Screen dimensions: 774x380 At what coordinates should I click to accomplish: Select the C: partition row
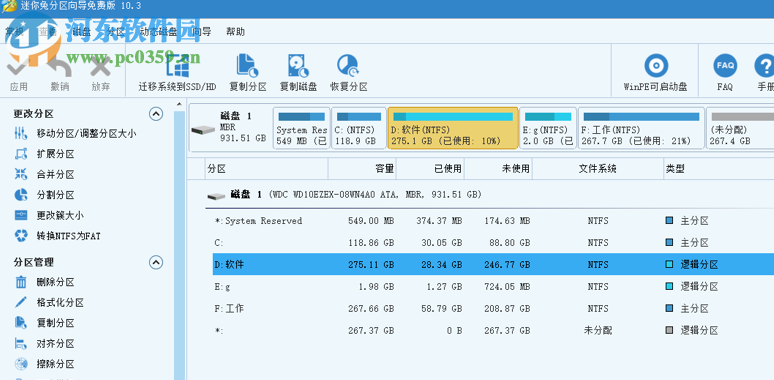[x=493, y=243]
